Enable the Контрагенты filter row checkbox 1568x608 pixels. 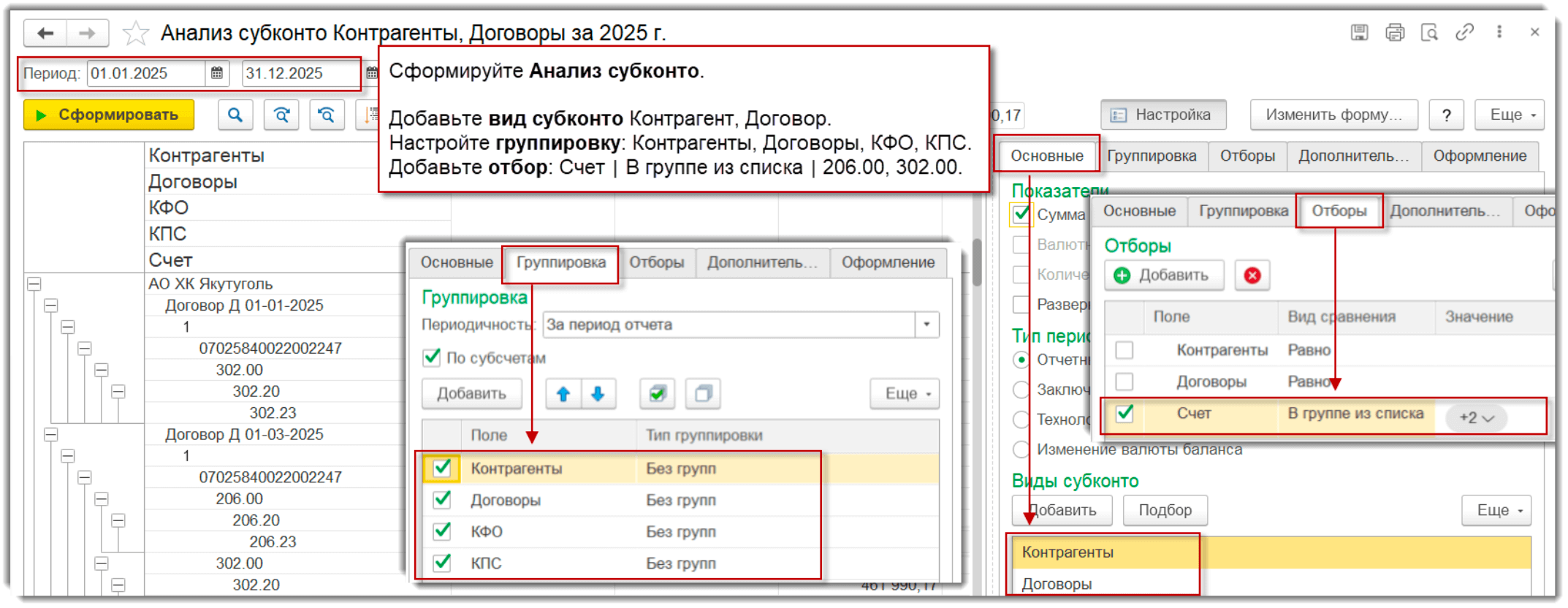[1124, 350]
